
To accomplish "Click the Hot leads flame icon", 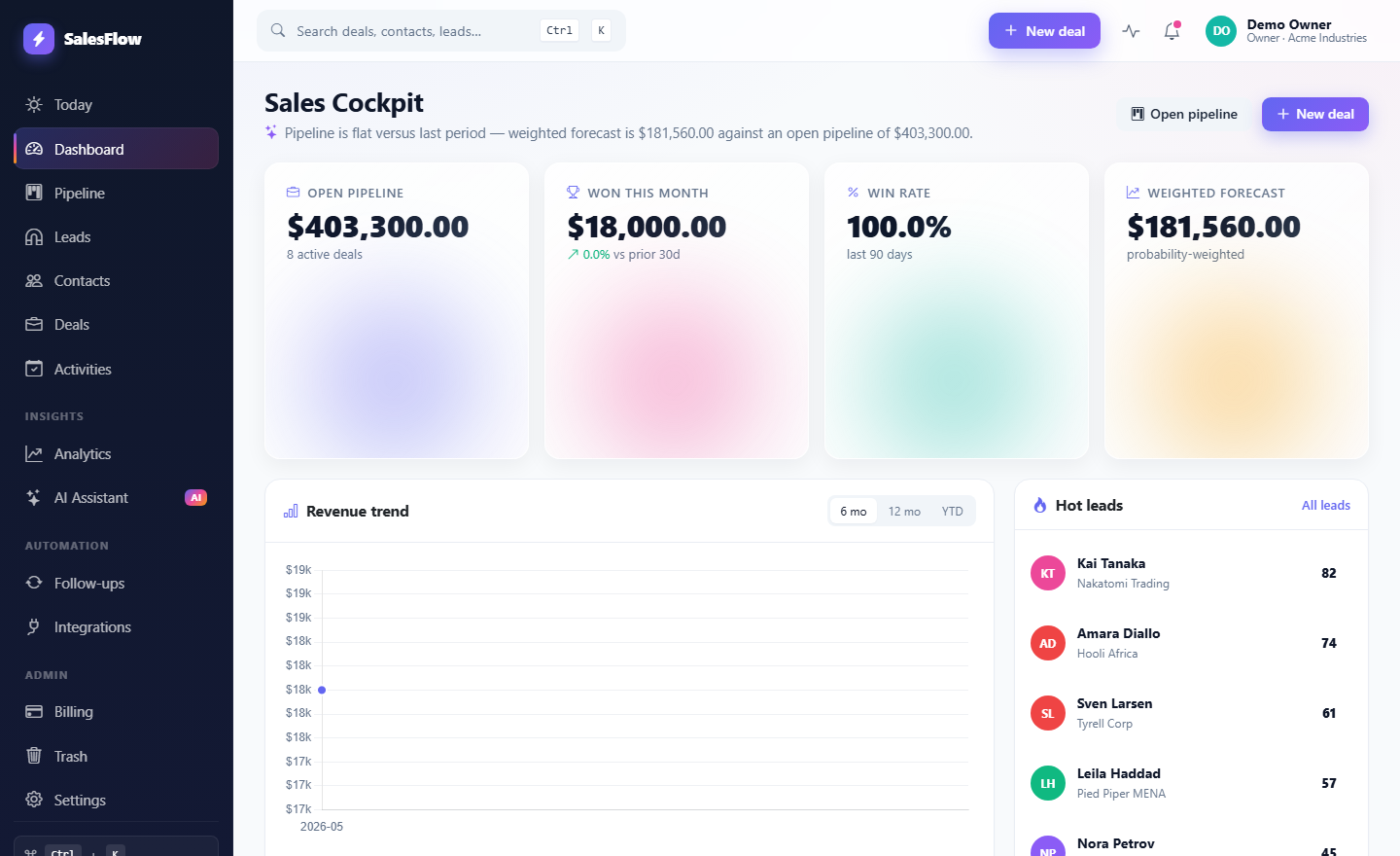I will (1040, 505).
